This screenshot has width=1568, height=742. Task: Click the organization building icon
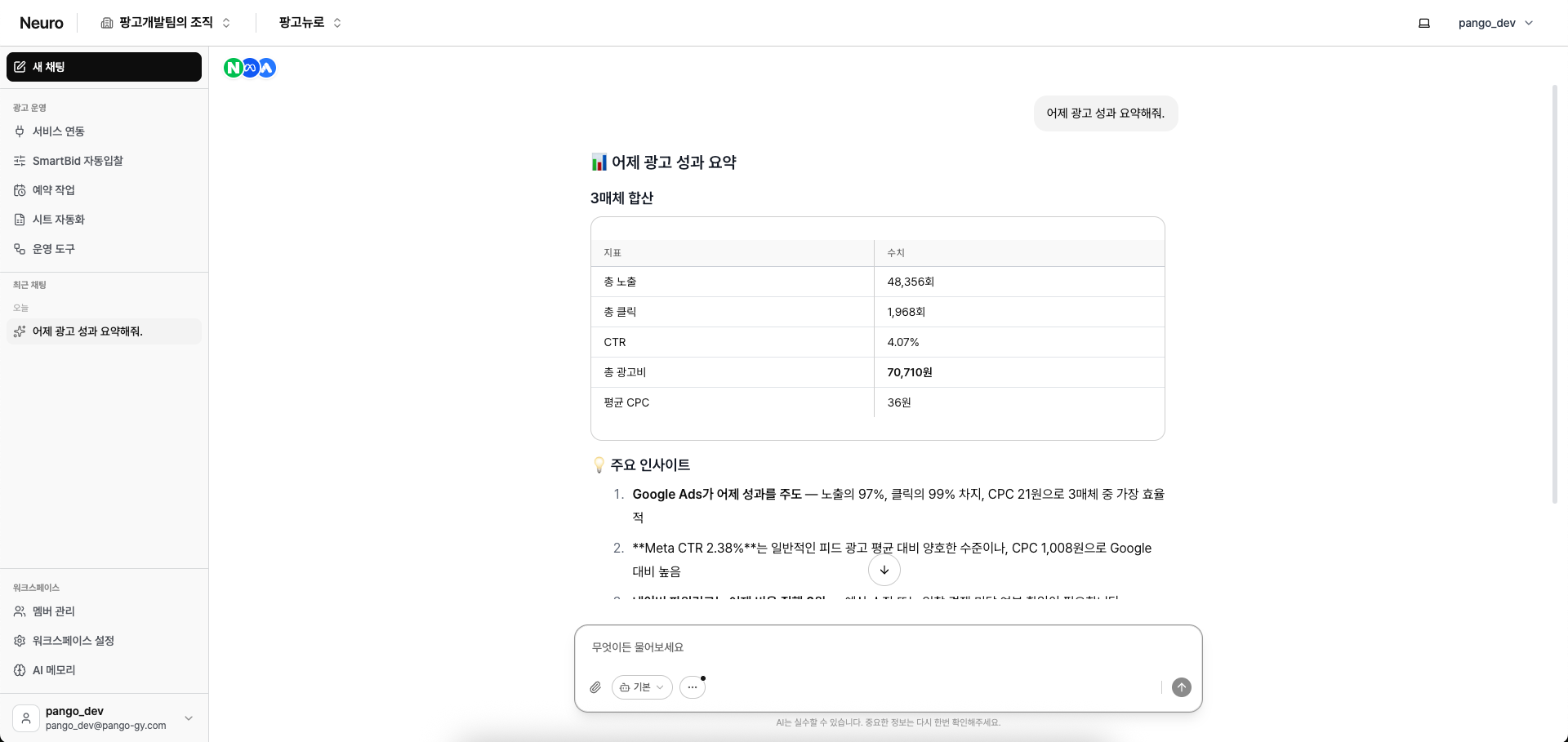(x=107, y=23)
